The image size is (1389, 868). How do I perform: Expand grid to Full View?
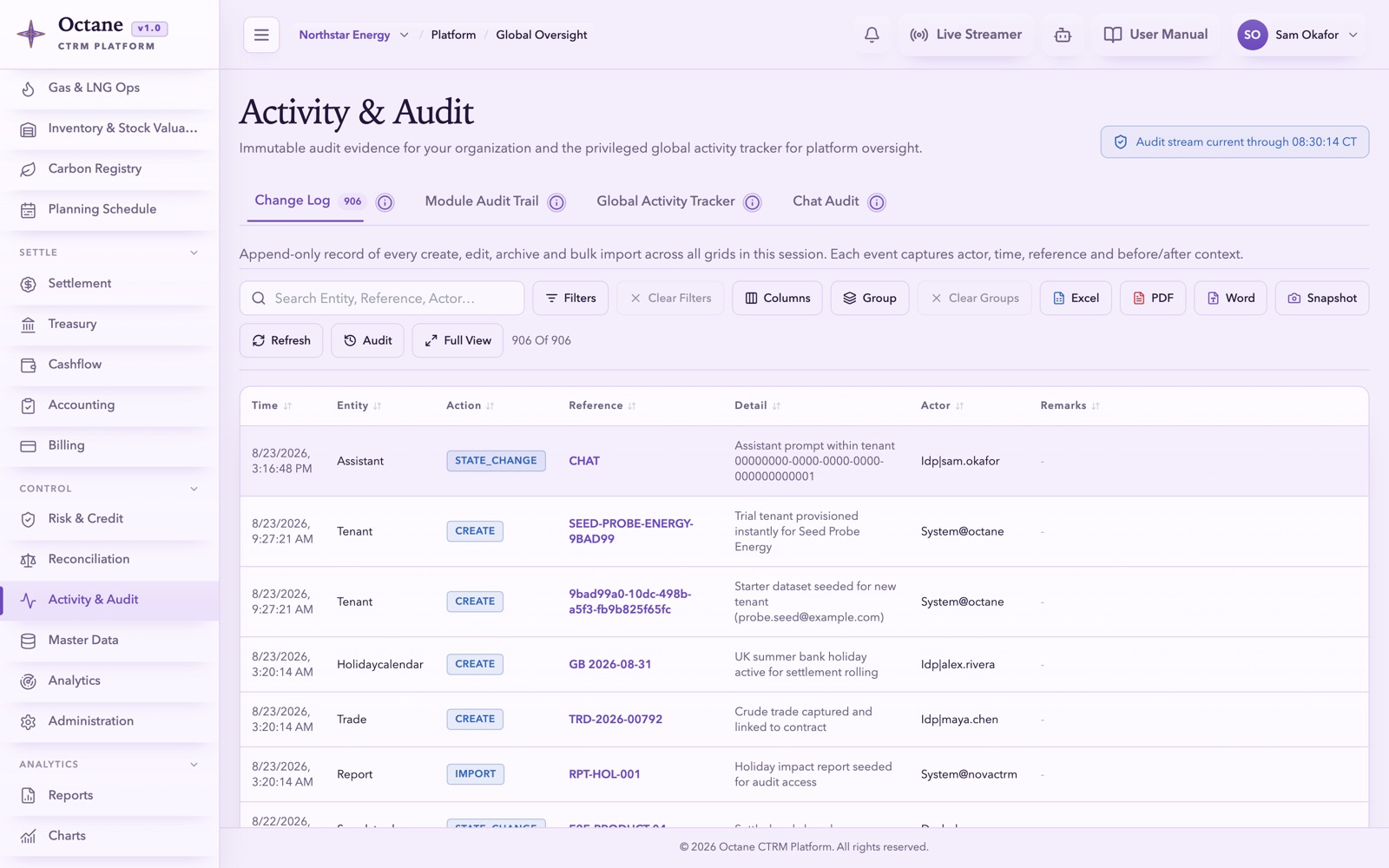pos(458,340)
